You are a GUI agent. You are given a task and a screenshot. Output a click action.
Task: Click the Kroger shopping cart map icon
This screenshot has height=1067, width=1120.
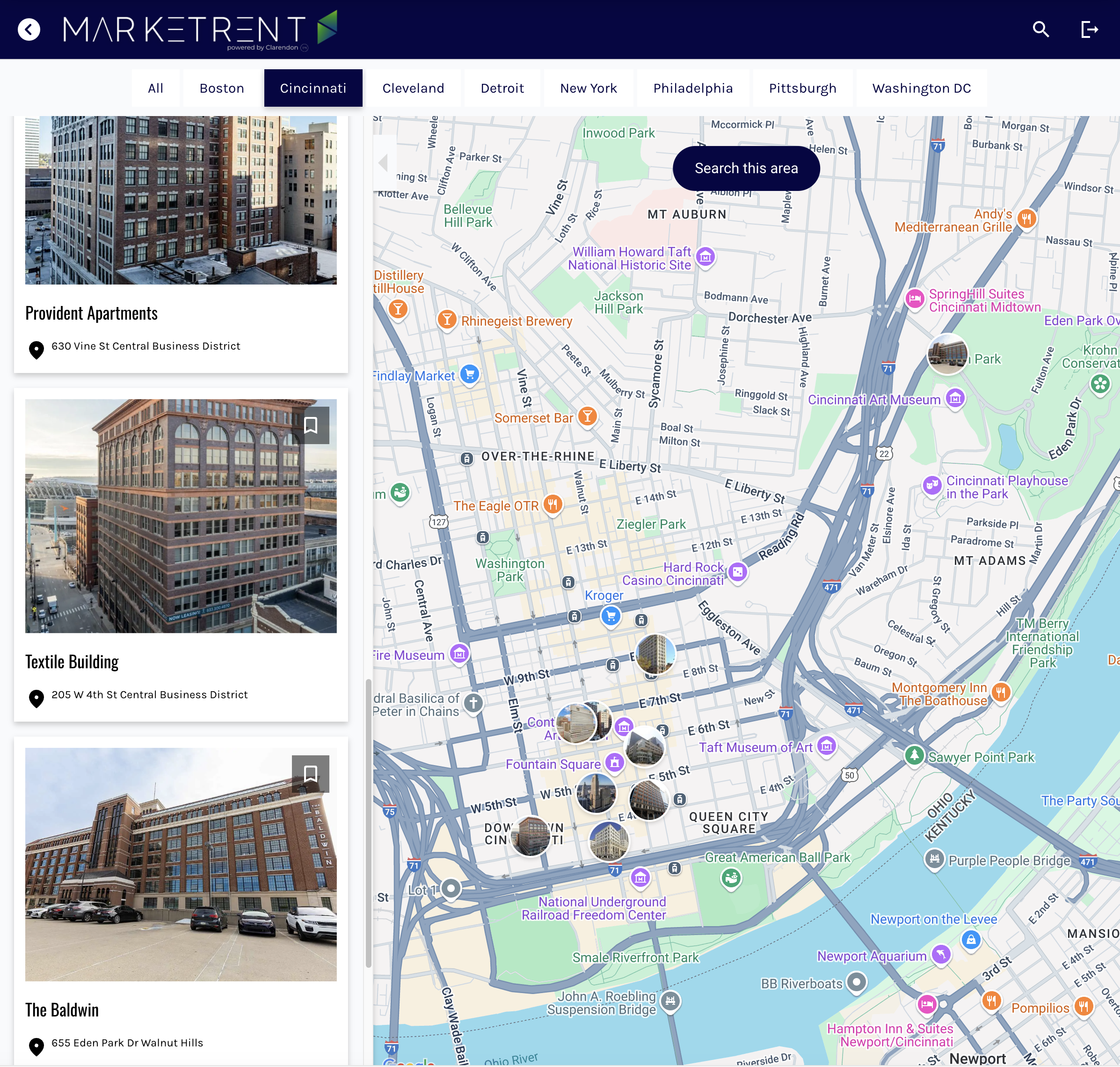611,616
